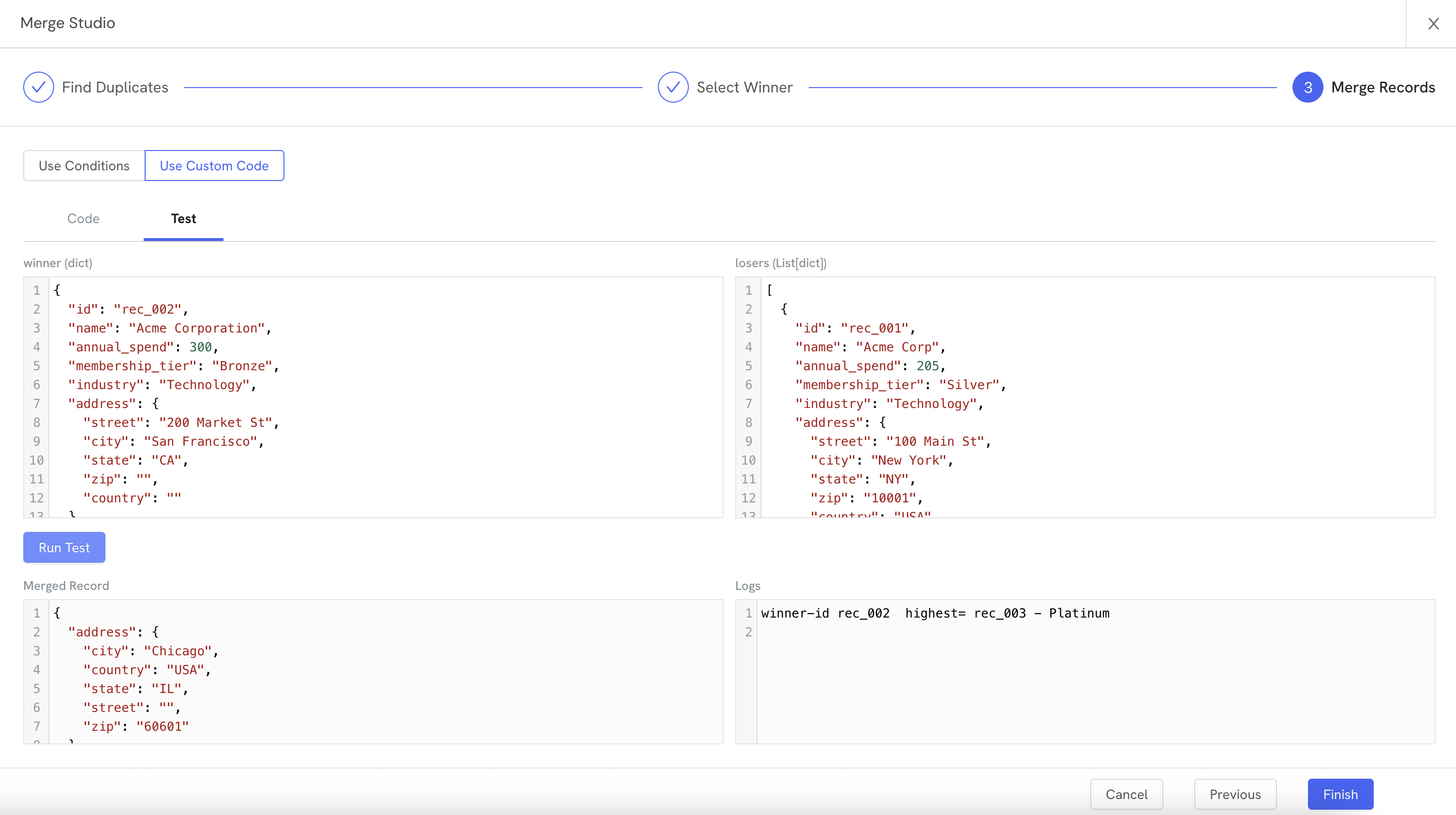
Task: Switch to Use Conditions mode
Action: pyautogui.click(x=84, y=166)
